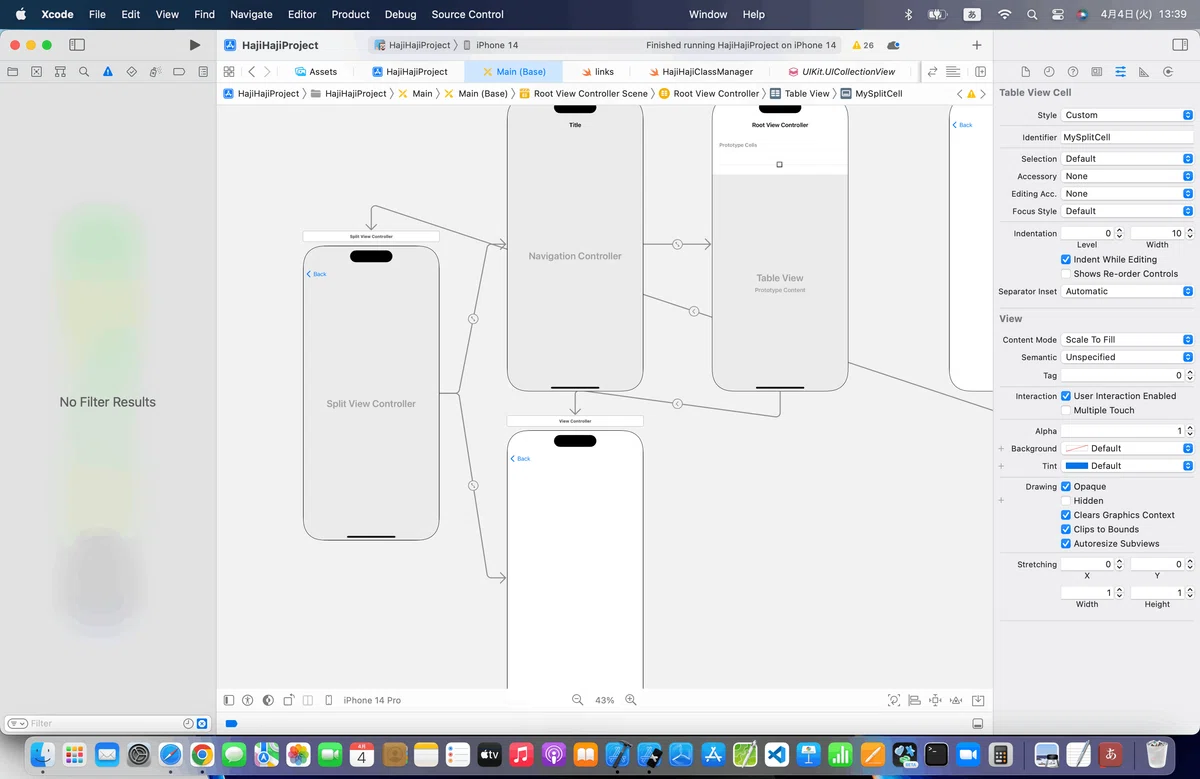The width and height of the screenshot is (1200, 779).
Task: Toggle the Opaque drawing checkbox
Action: point(1066,486)
